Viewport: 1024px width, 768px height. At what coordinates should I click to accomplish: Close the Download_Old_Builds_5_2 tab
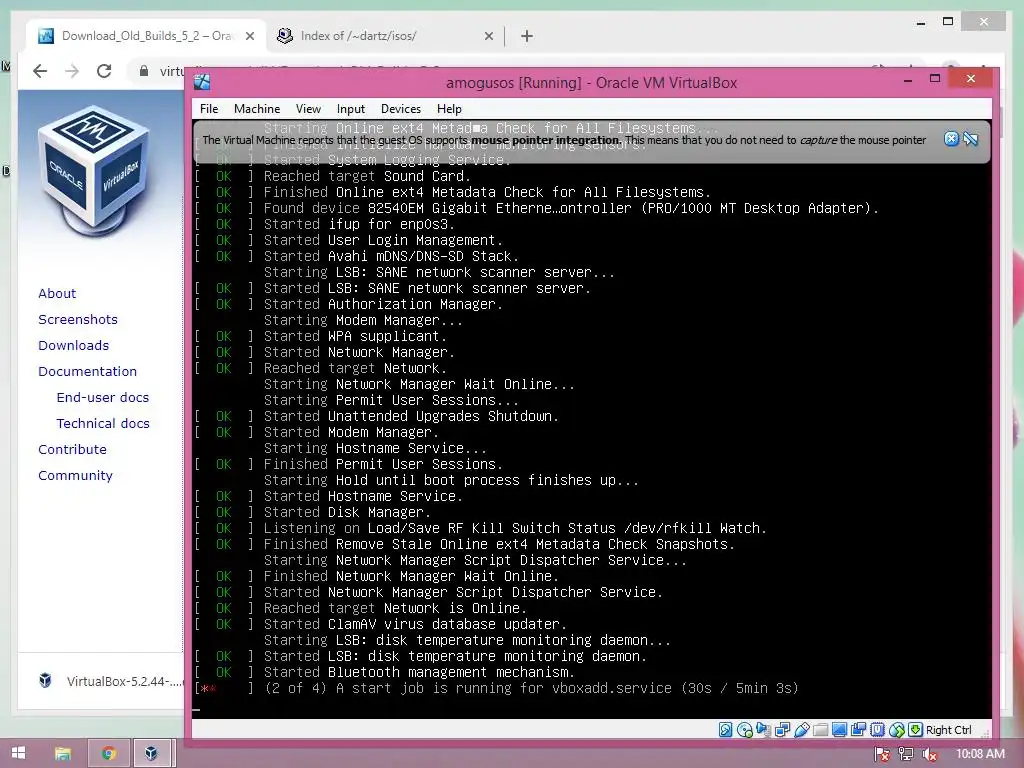(x=249, y=37)
